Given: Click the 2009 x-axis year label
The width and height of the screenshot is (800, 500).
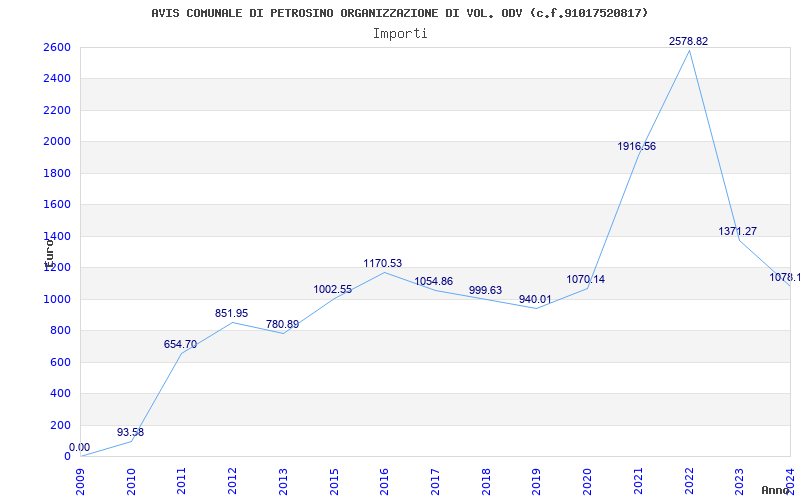Looking at the screenshot, I should [x=80, y=479].
